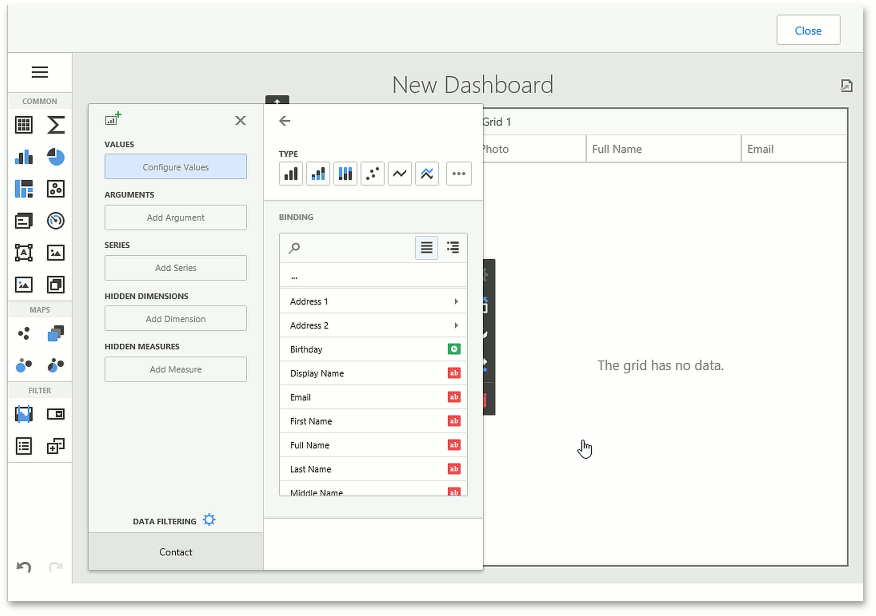Click the Close button at top right
This screenshot has height=616, width=876.
[808, 31]
